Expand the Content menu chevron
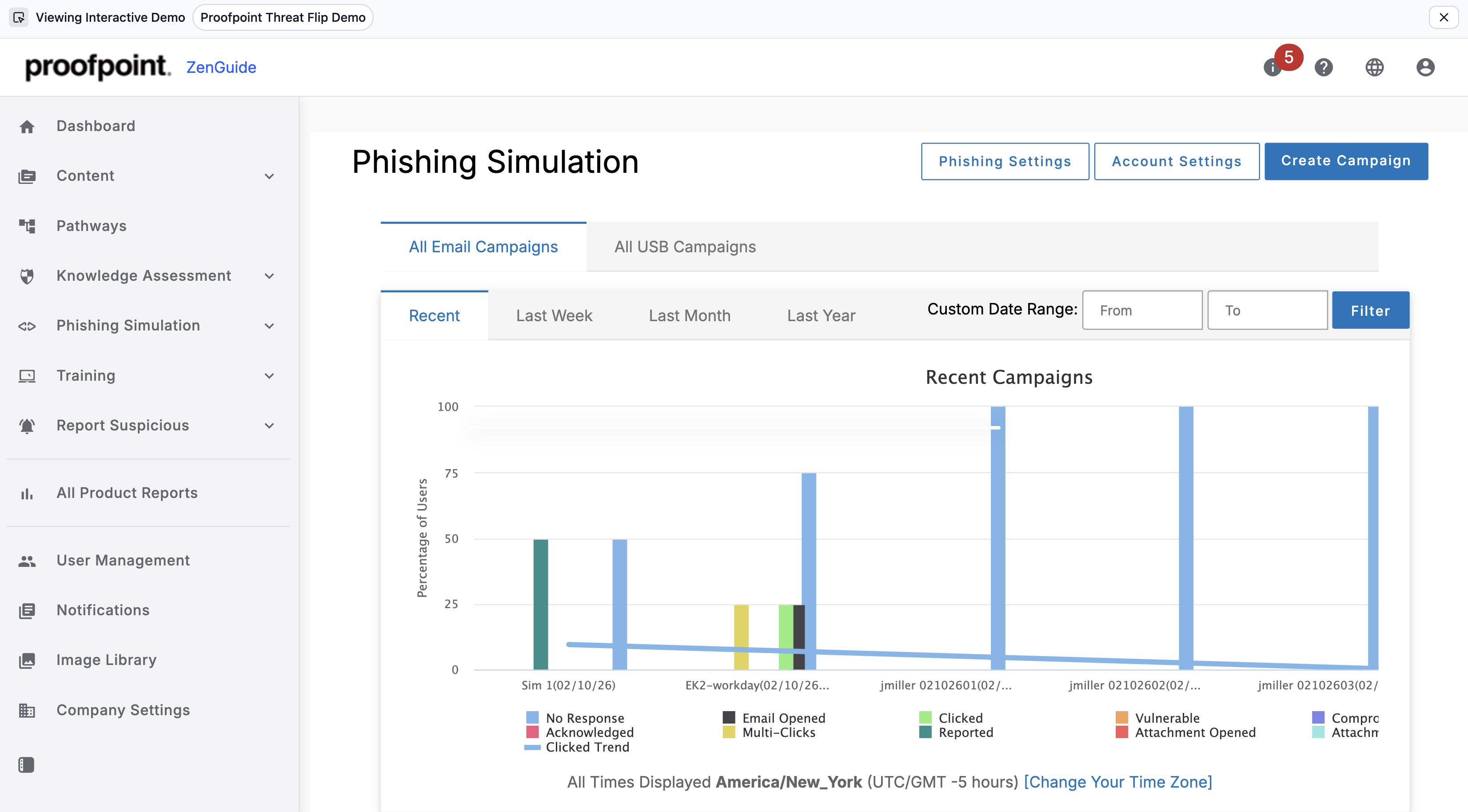The height and width of the screenshot is (812, 1468). click(x=270, y=176)
